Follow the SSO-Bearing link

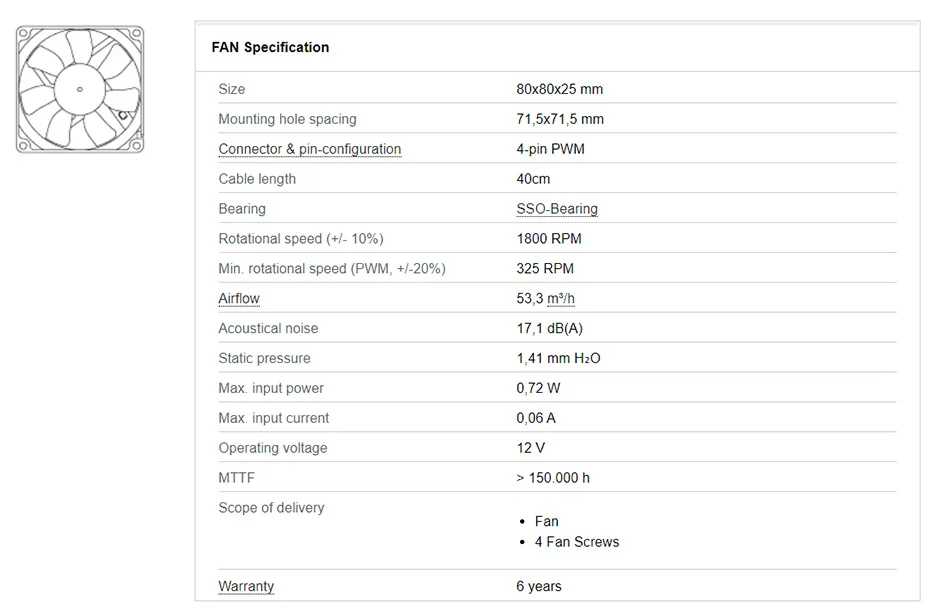point(557,209)
